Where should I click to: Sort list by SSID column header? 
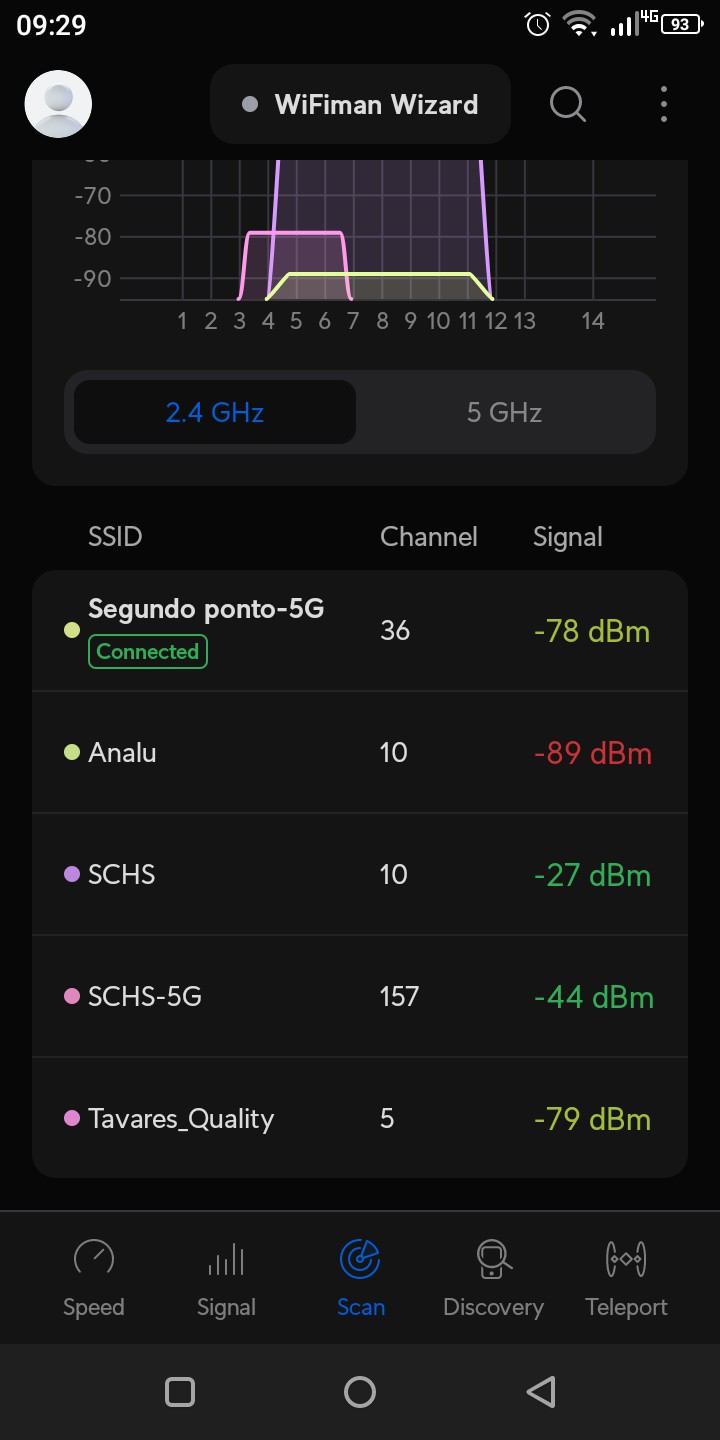[x=115, y=537]
